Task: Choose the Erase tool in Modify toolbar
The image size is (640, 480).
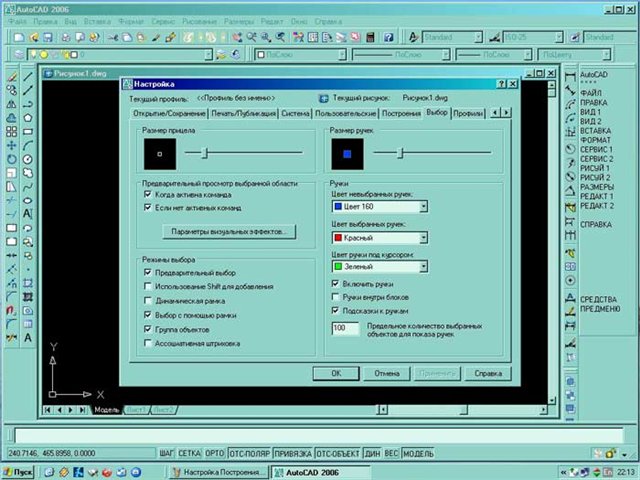Action: tap(10, 75)
